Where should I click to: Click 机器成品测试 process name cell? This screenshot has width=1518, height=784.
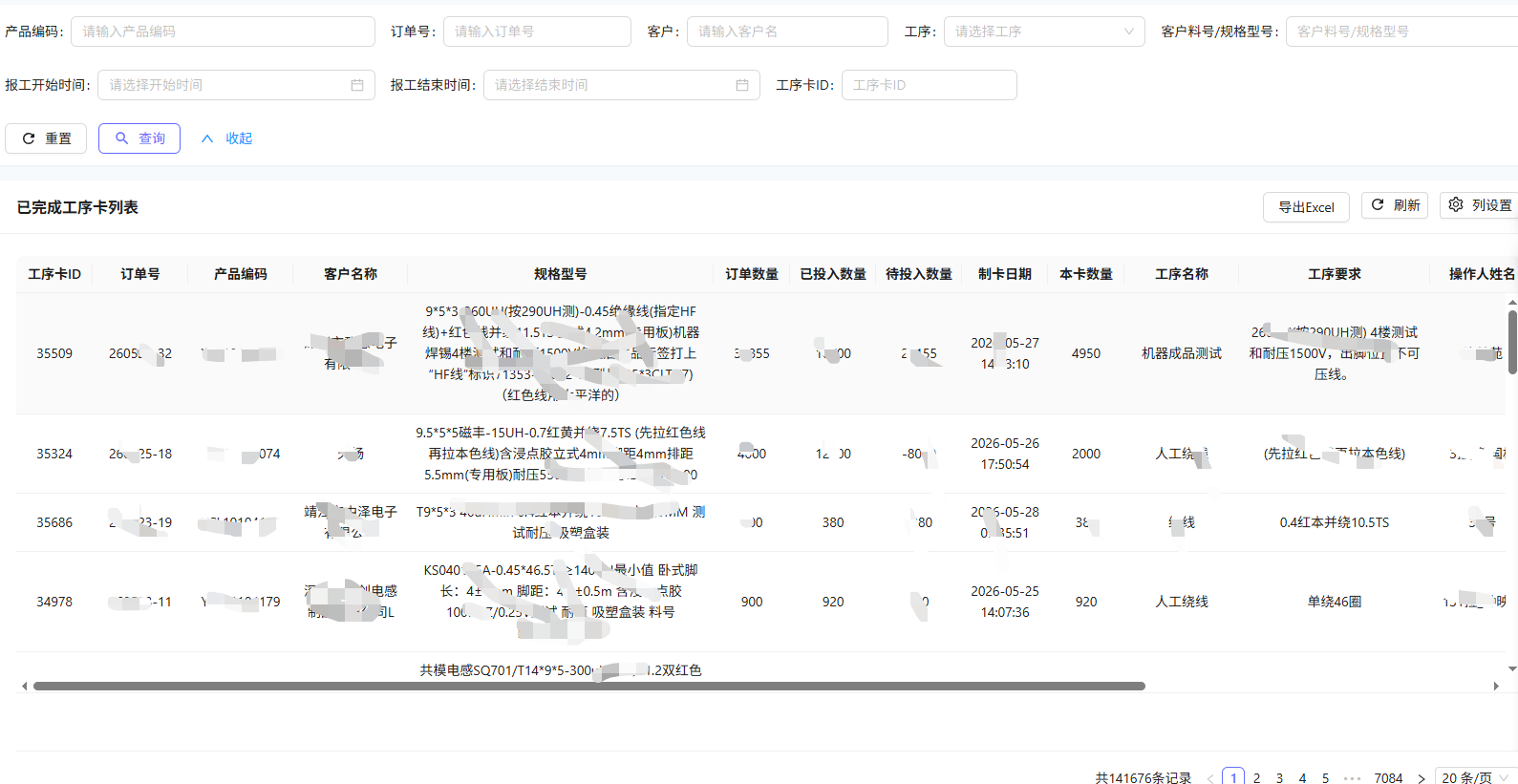[1182, 353]
